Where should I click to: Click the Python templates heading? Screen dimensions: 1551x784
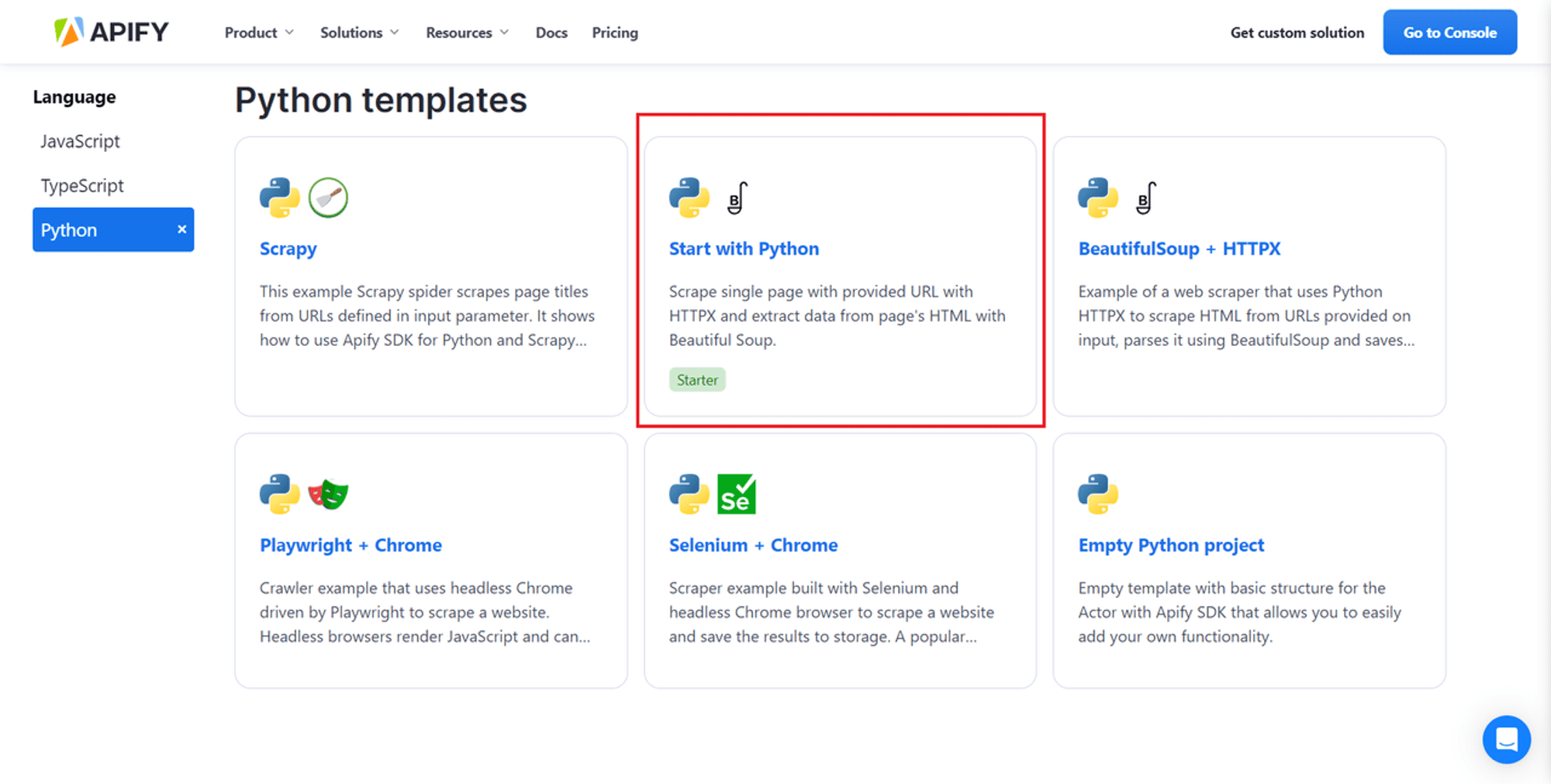click(381, 100)
